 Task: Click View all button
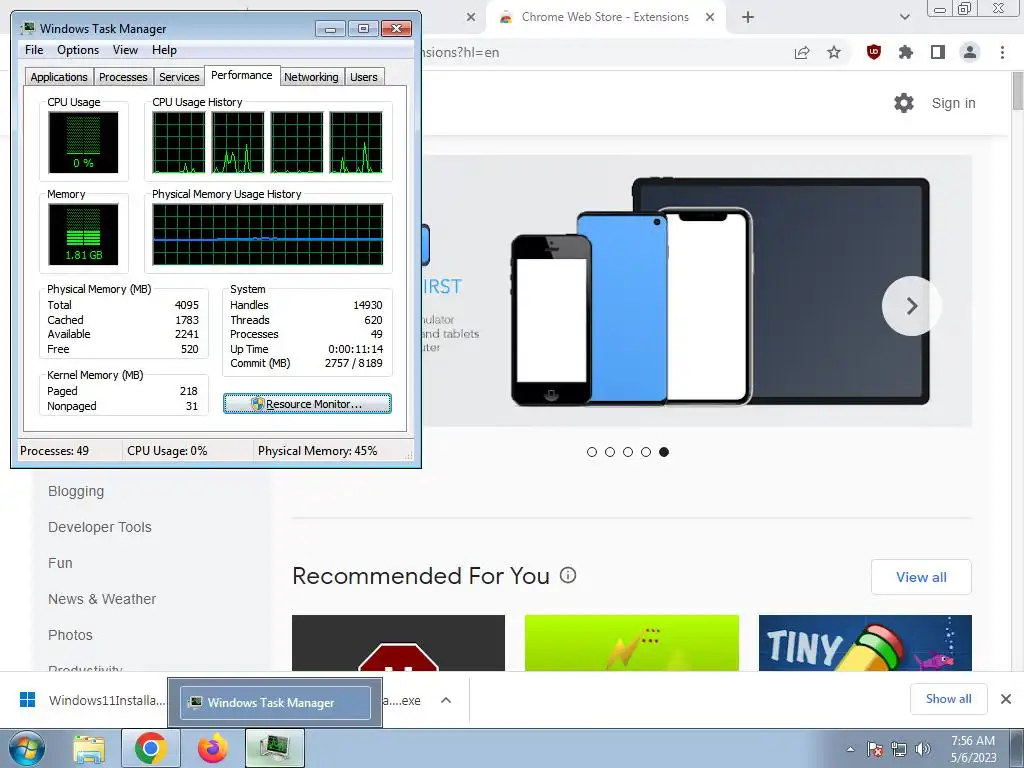(921, 577)
